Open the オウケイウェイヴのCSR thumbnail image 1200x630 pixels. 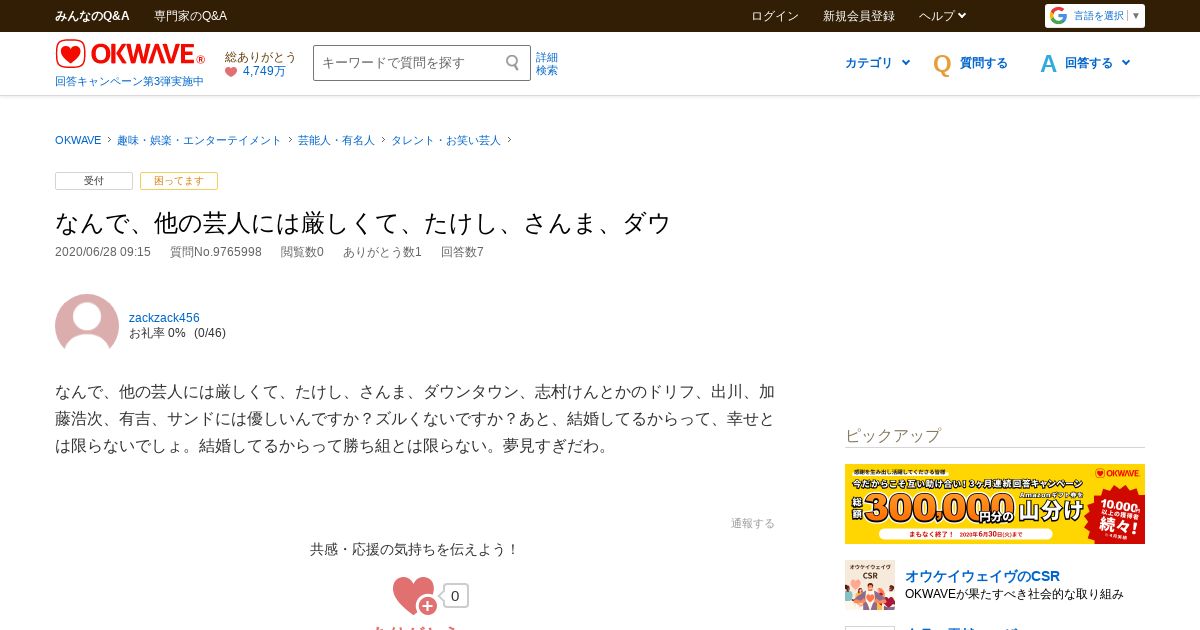click(x=870, y=585)
